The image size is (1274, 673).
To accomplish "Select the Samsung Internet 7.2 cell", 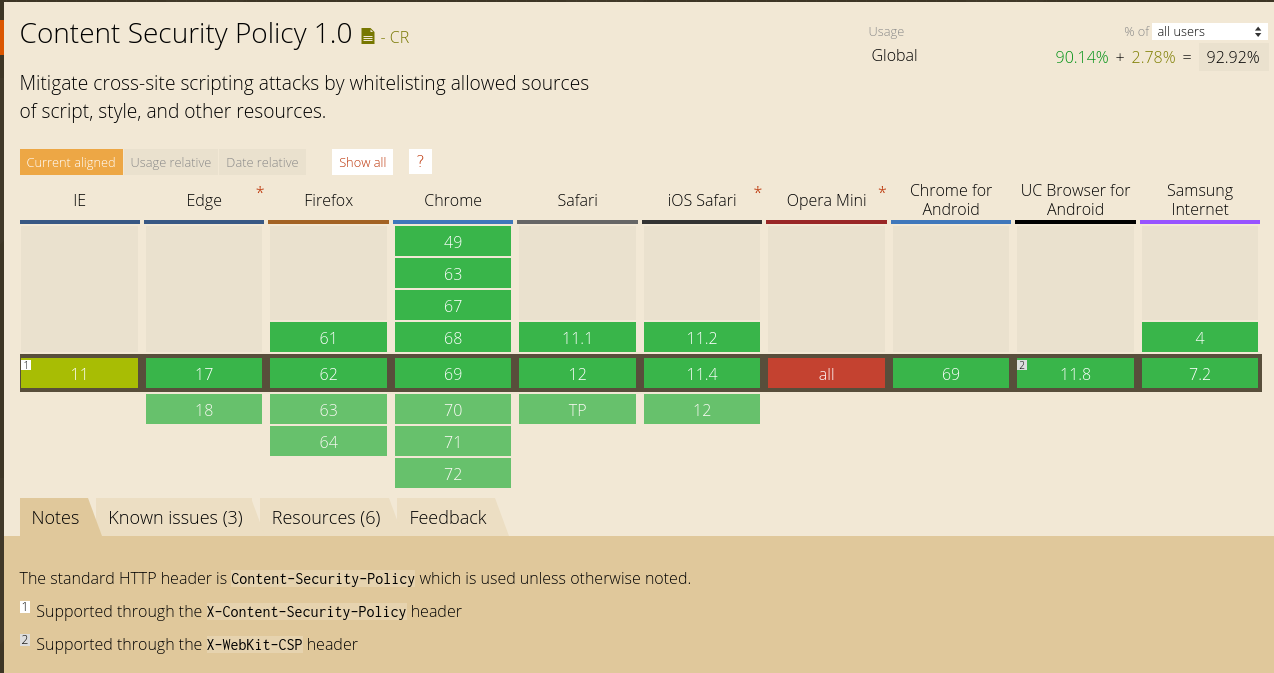I will coord(1200,374).
